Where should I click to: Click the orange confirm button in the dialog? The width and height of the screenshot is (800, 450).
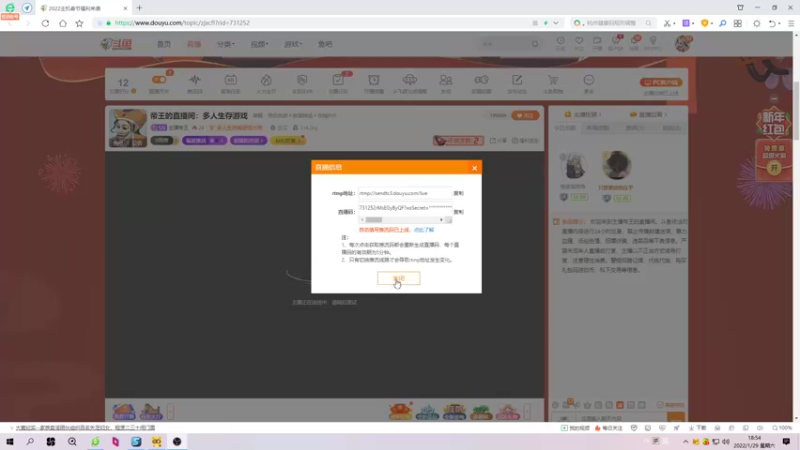(398, 278)
